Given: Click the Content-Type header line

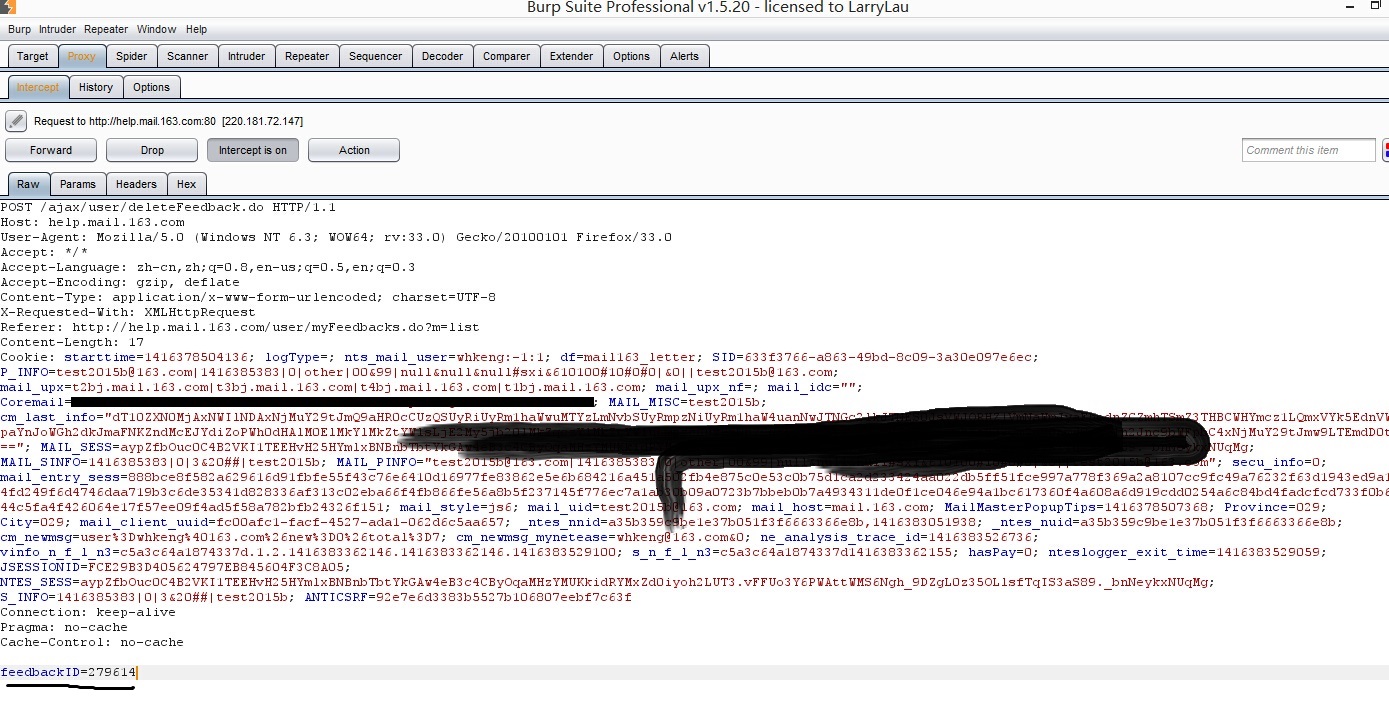Looking at the screenshot, I should [x=248, y=297].
